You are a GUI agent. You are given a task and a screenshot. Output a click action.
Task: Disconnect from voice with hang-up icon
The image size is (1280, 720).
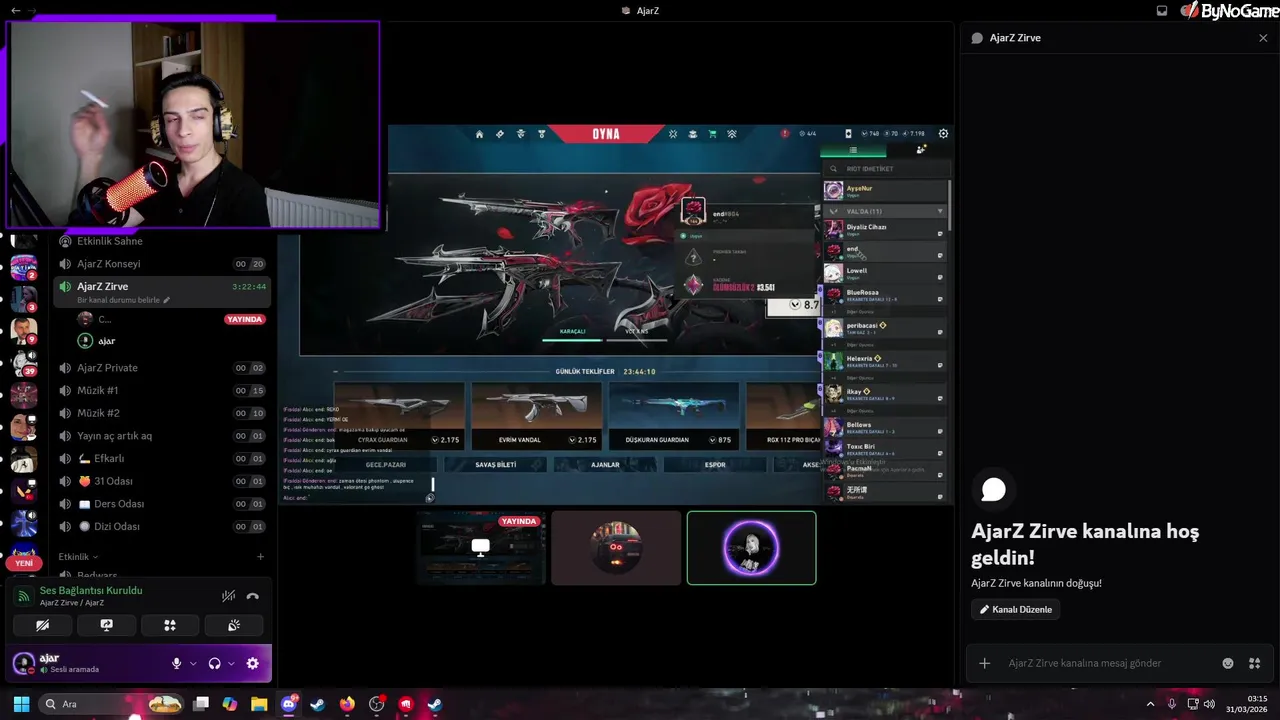[x=253, y=596]
